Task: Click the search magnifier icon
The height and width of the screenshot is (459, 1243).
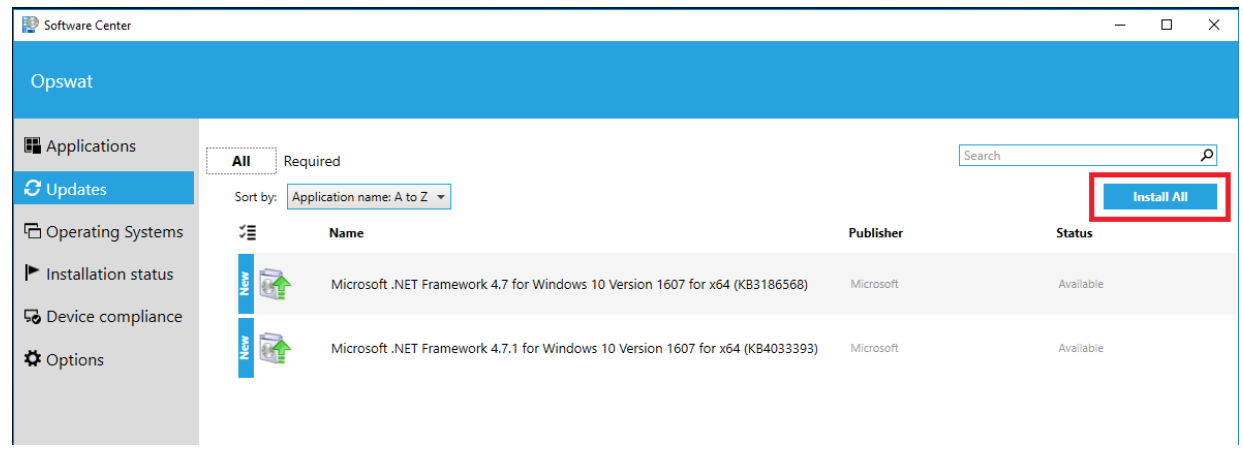Action: click(1207, 155)
